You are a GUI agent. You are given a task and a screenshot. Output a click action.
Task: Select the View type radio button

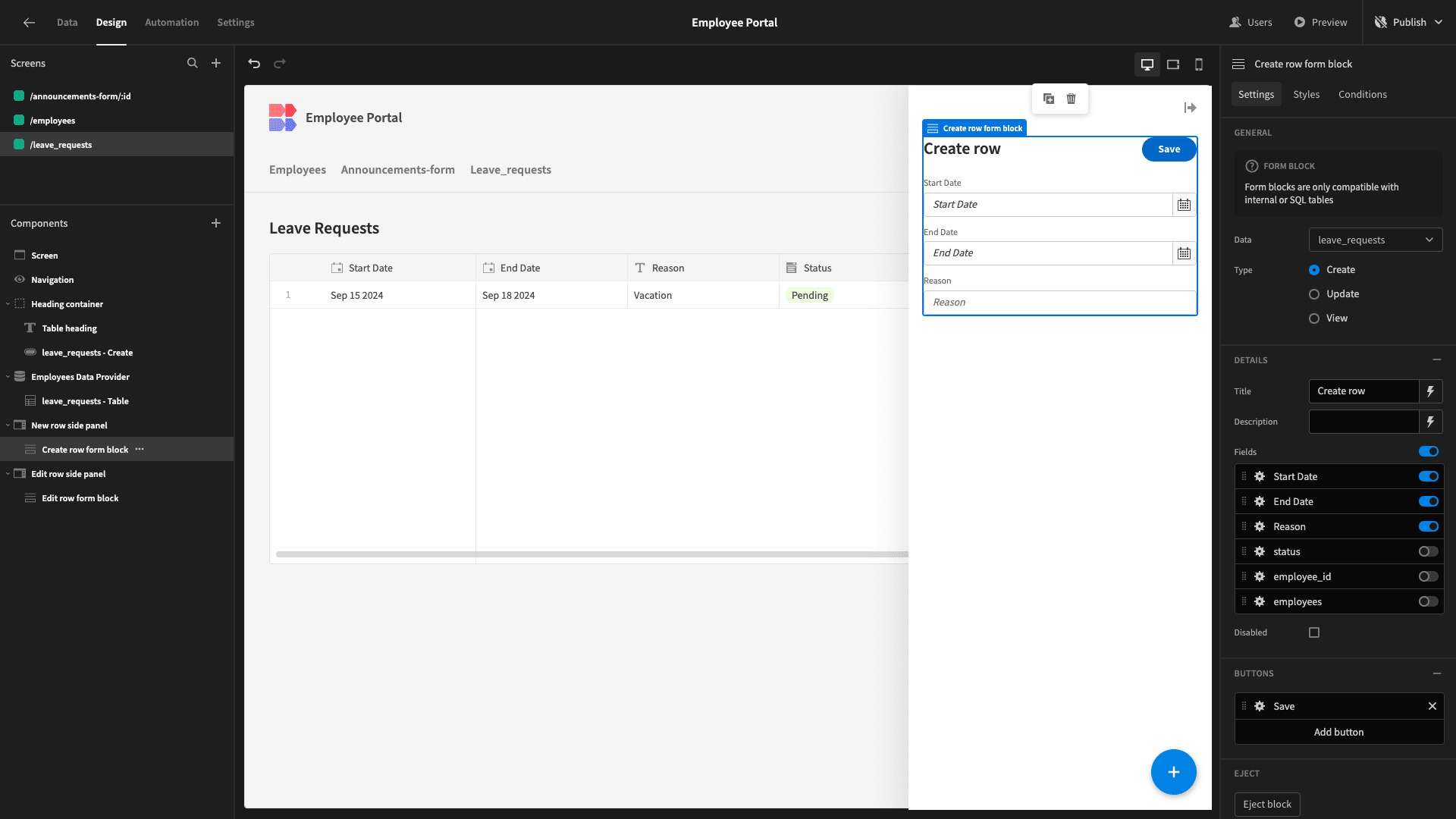click(1314, 318)
